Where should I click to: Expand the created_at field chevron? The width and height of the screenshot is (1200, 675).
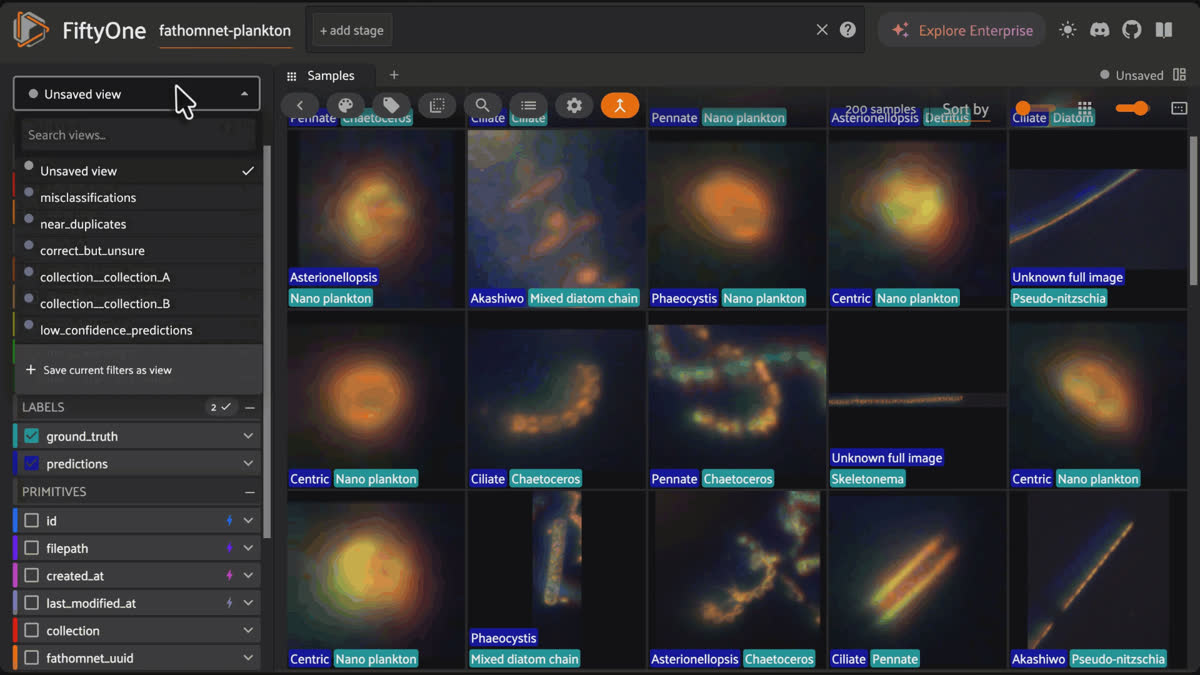pos(248,576)
